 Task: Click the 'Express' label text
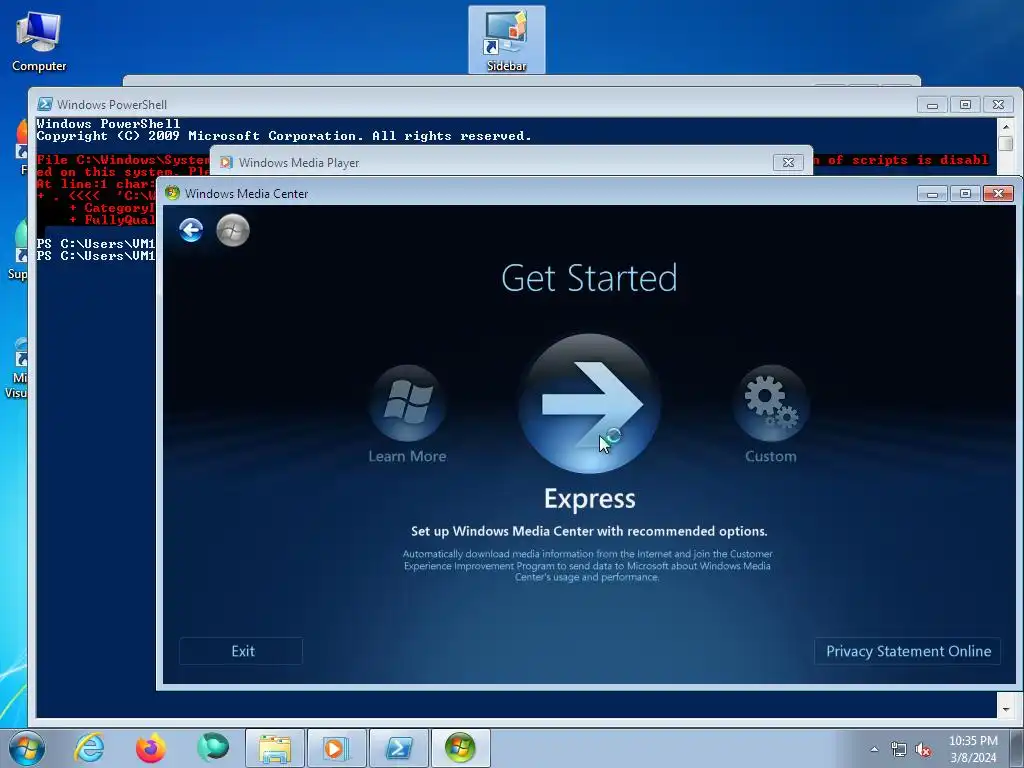(590, 498)
